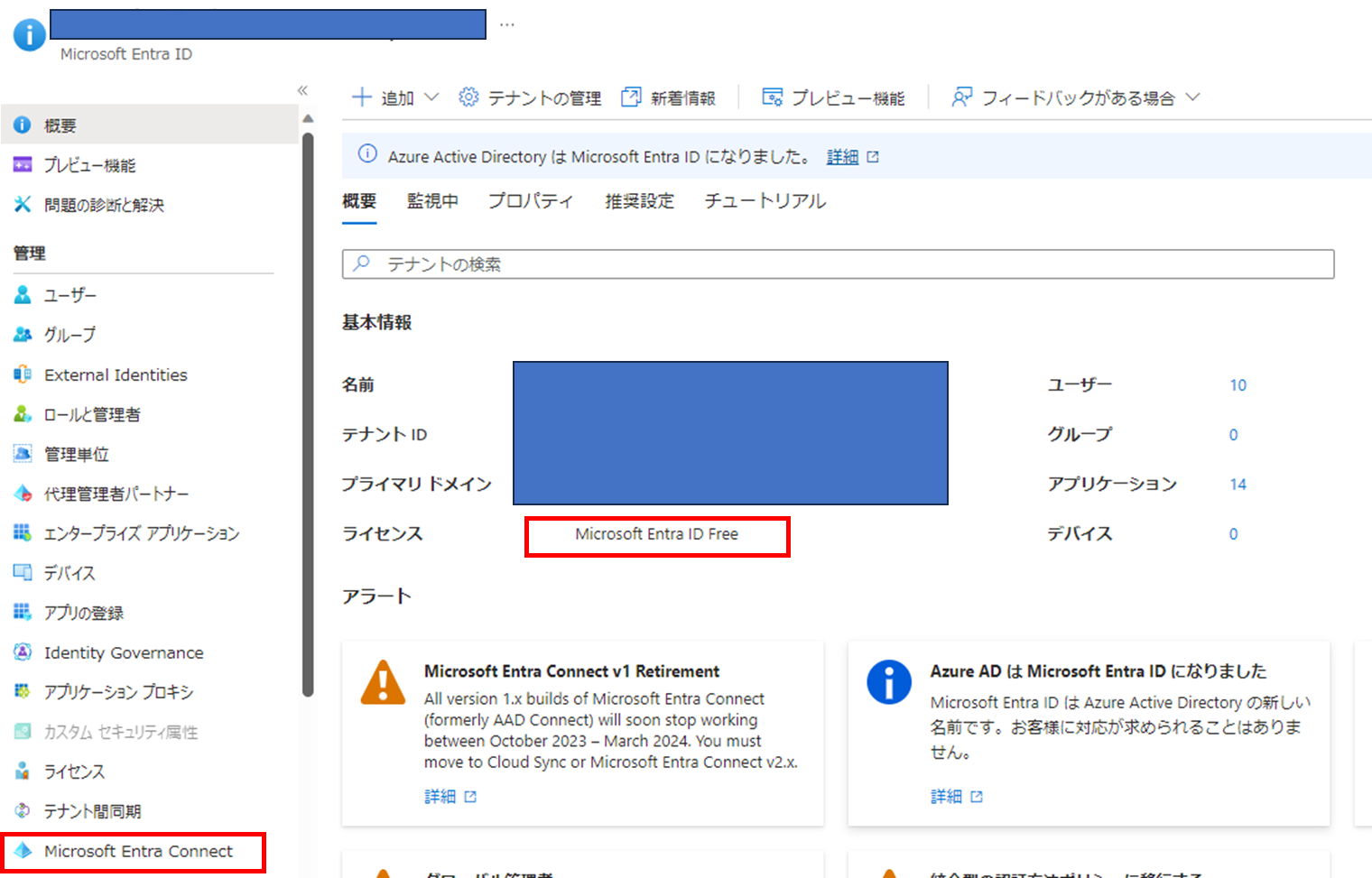Screen dimensions: 1372x878
Task: Click the プレビュー機能 toolbar icon
Action: coord(772,97)
